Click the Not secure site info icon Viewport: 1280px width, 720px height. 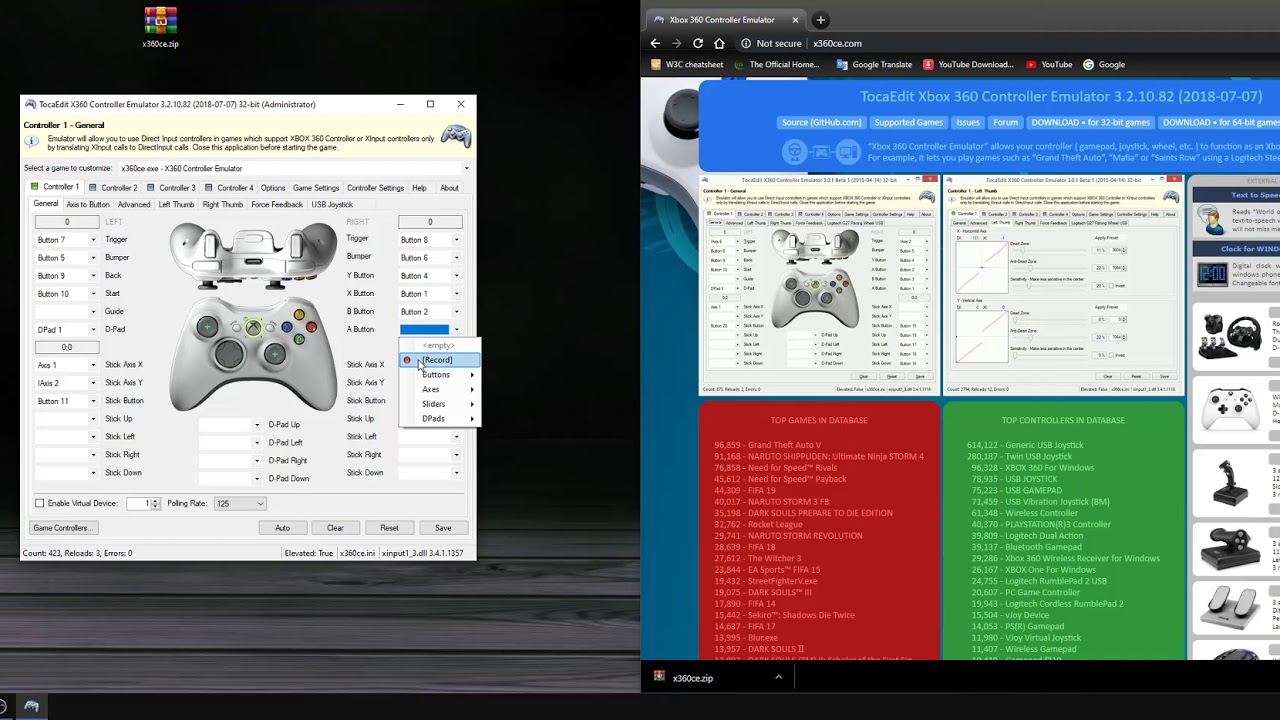746,43
